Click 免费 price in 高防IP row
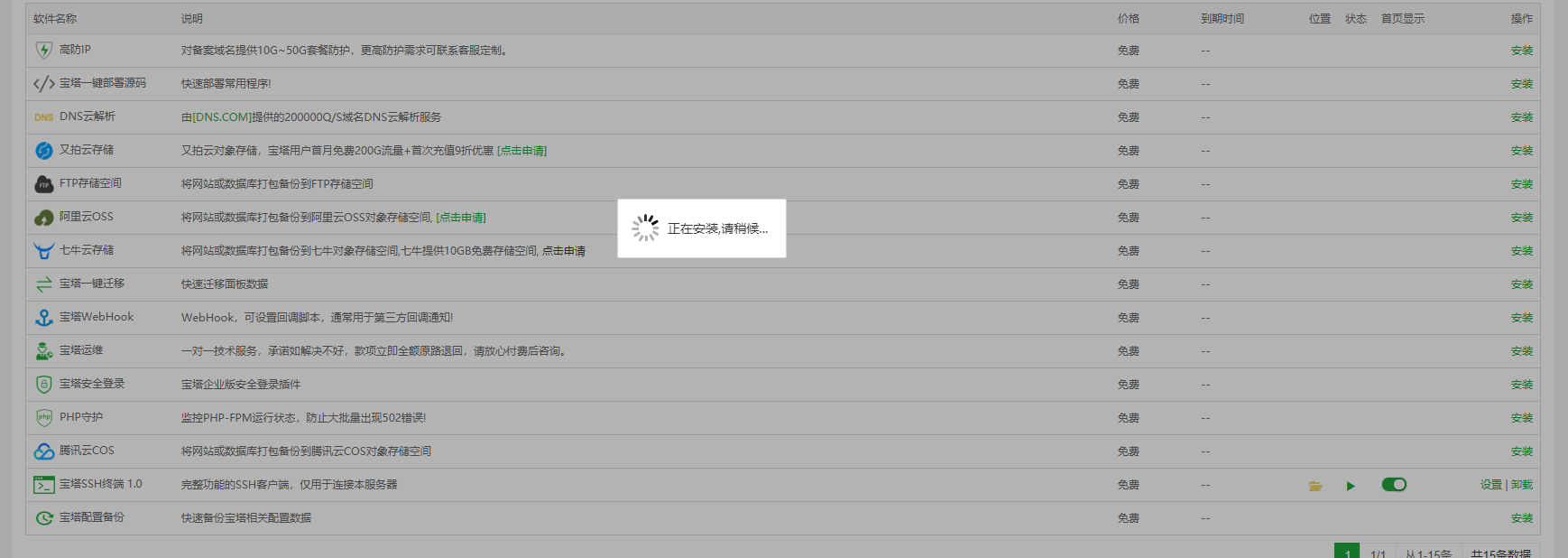The height and width of the screenshot is (558, 1568). (1128, 51)
